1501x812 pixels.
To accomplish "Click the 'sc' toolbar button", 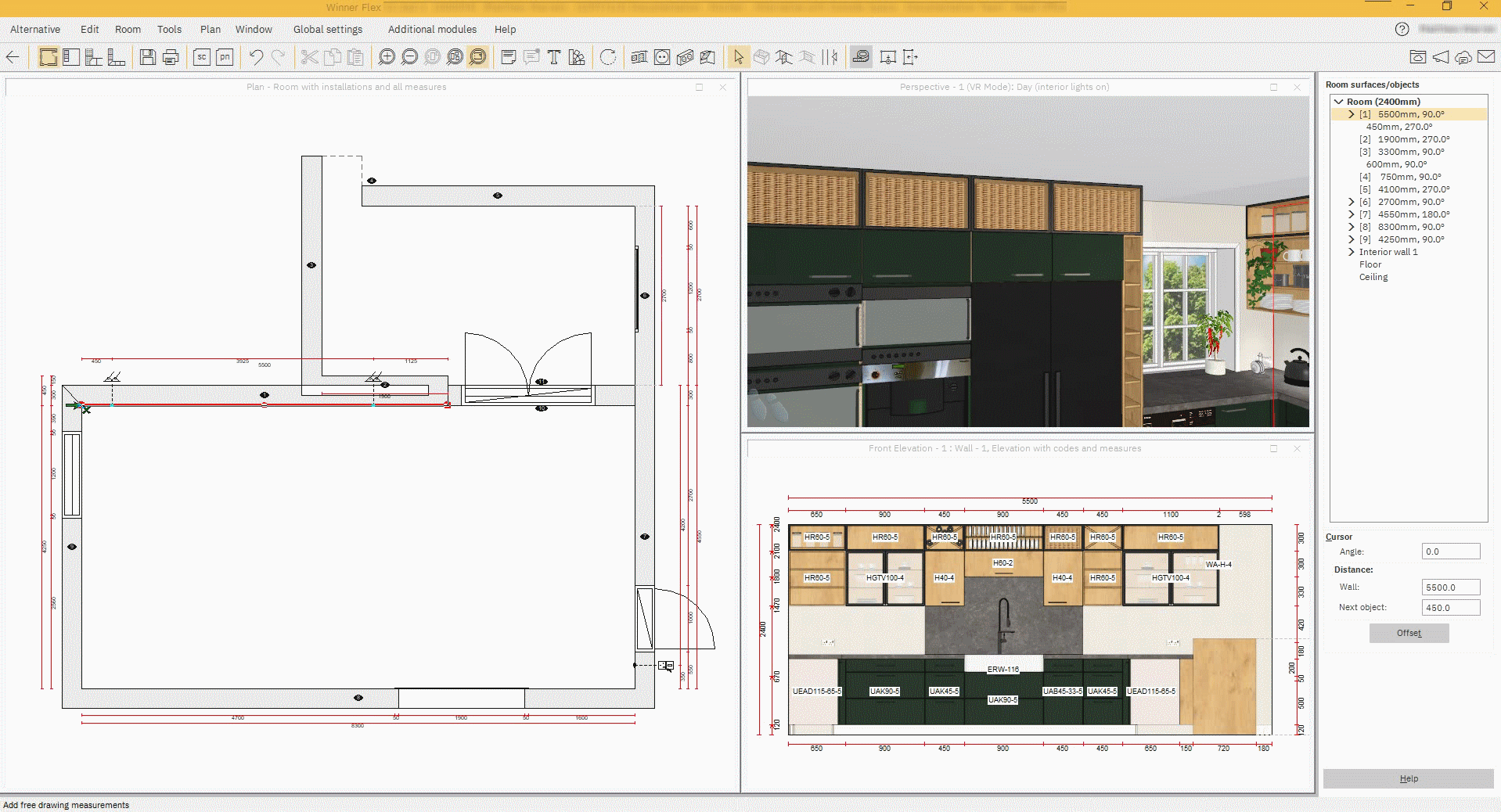I will tap(202, 57).
